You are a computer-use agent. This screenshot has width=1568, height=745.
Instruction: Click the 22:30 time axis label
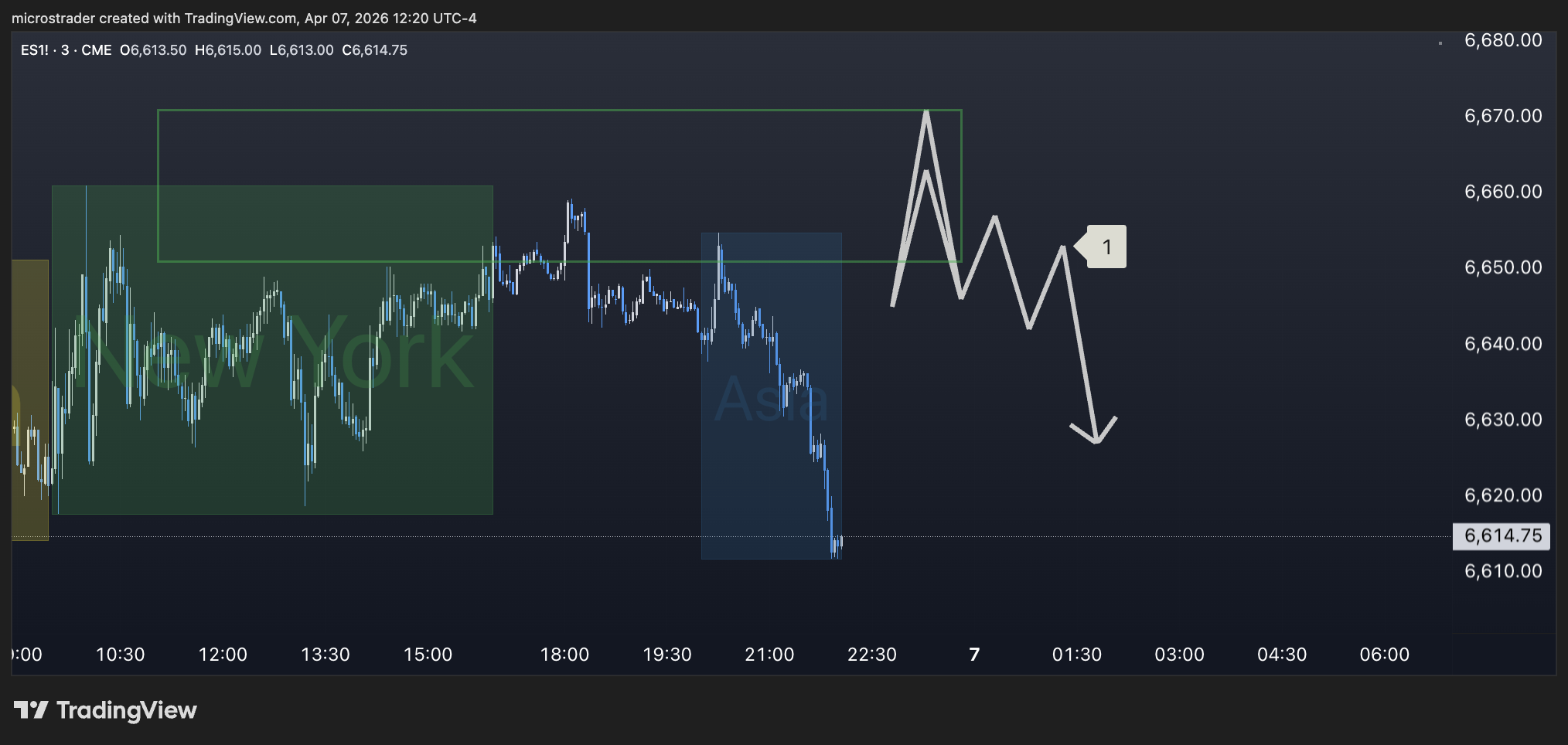872,655
